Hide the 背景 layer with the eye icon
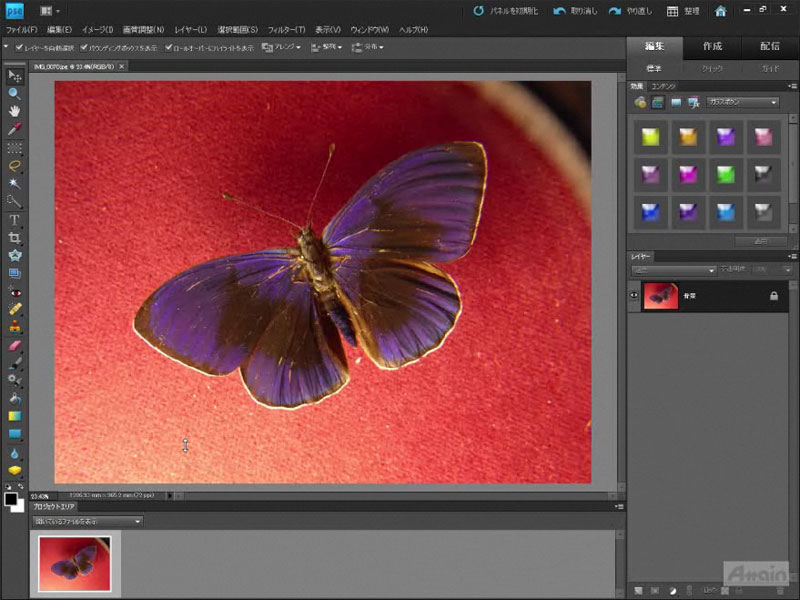The width and height of the screenshot is (800, 600). pos(635,295)
